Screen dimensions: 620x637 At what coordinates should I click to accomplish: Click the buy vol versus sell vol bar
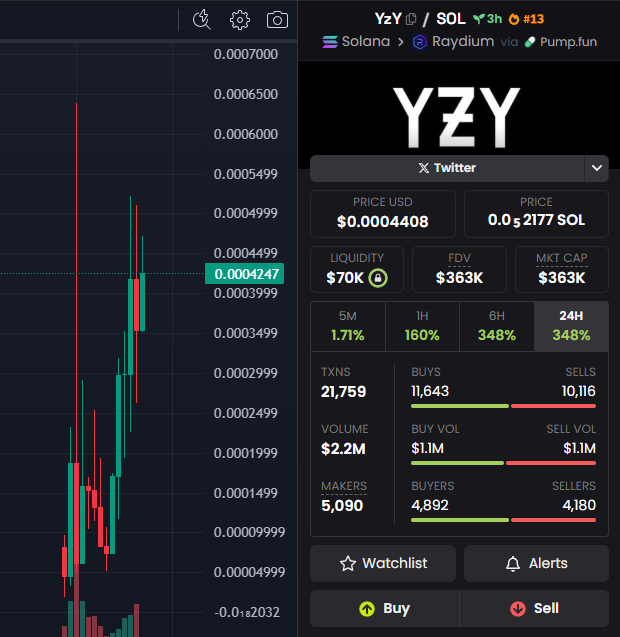[503, 463]
